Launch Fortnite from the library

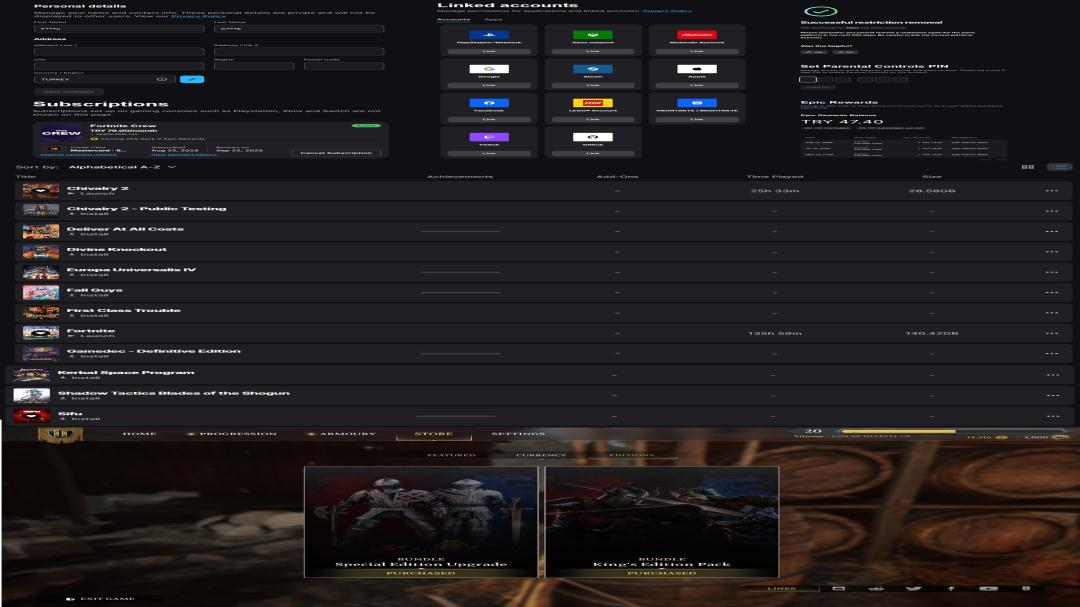[91, 336]
